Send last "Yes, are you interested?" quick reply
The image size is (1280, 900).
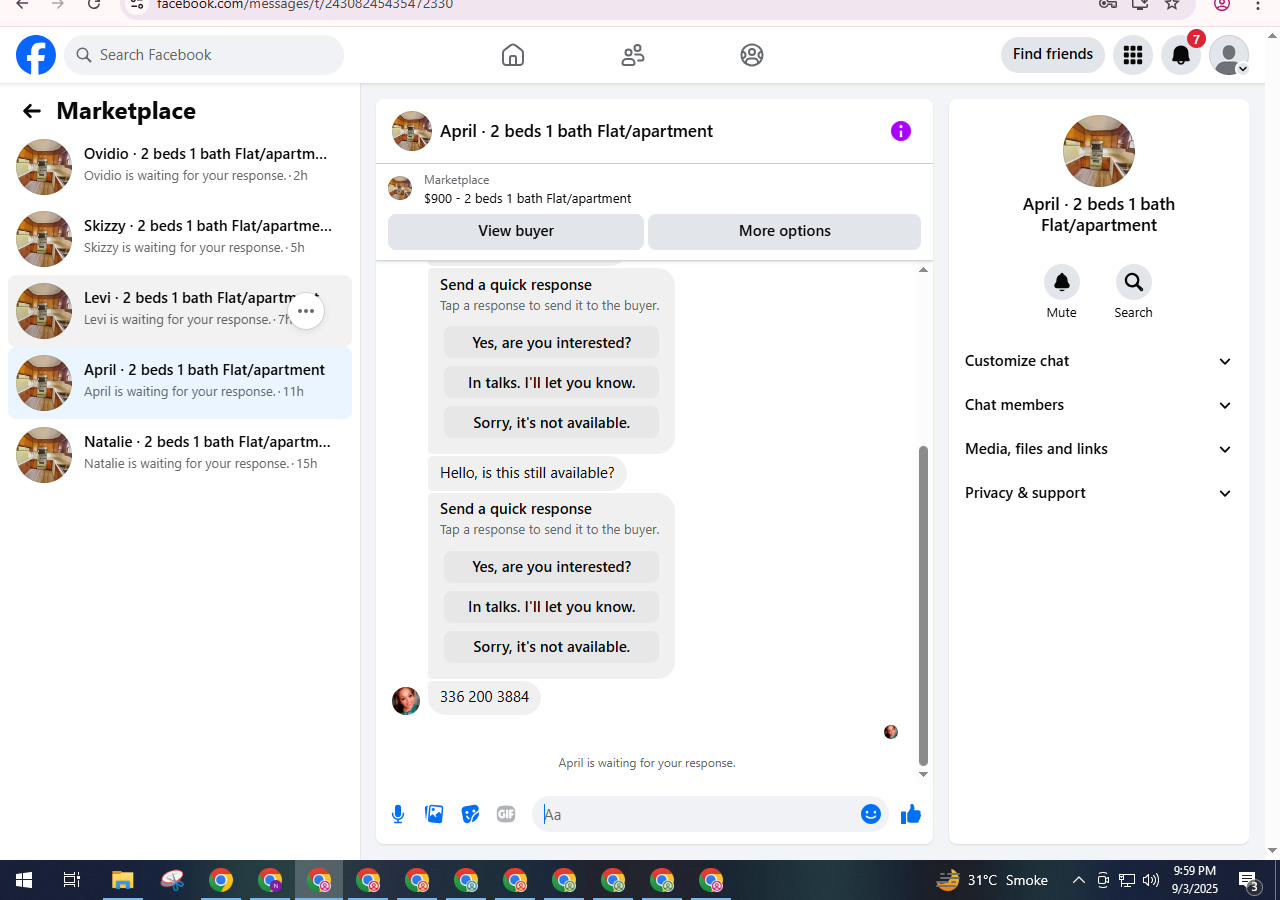[x=552, y=567]
